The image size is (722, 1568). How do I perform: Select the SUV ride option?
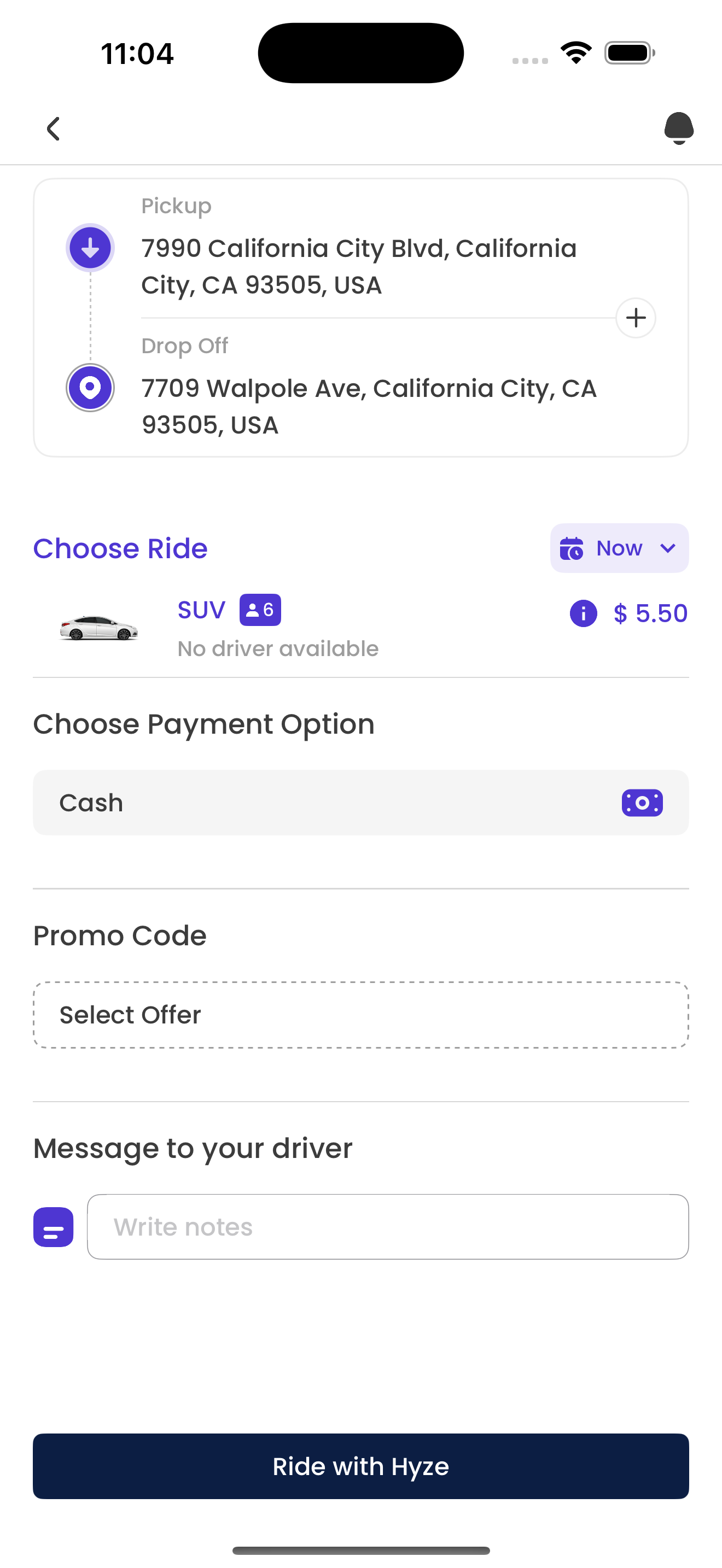click(x=361, y=628)
